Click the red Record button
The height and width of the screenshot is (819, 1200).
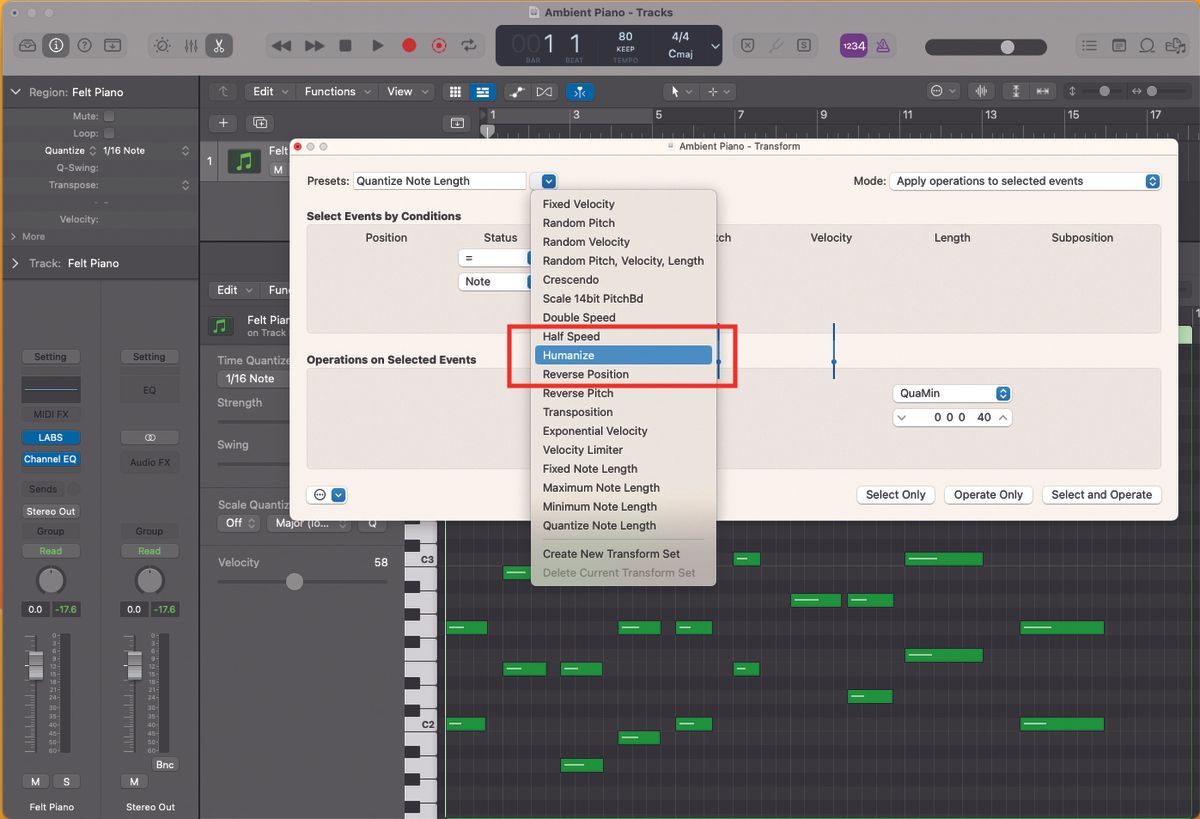pos(408,46)
